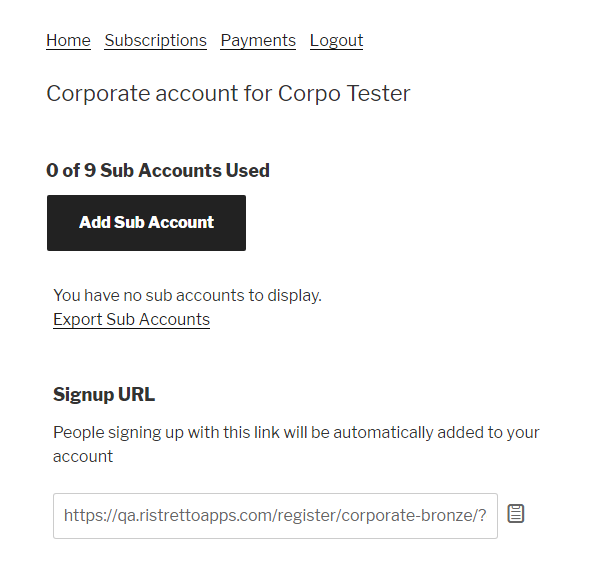Click the Corporate account page heading
Viewport: 614px width, 562px height.
(228, 94)
